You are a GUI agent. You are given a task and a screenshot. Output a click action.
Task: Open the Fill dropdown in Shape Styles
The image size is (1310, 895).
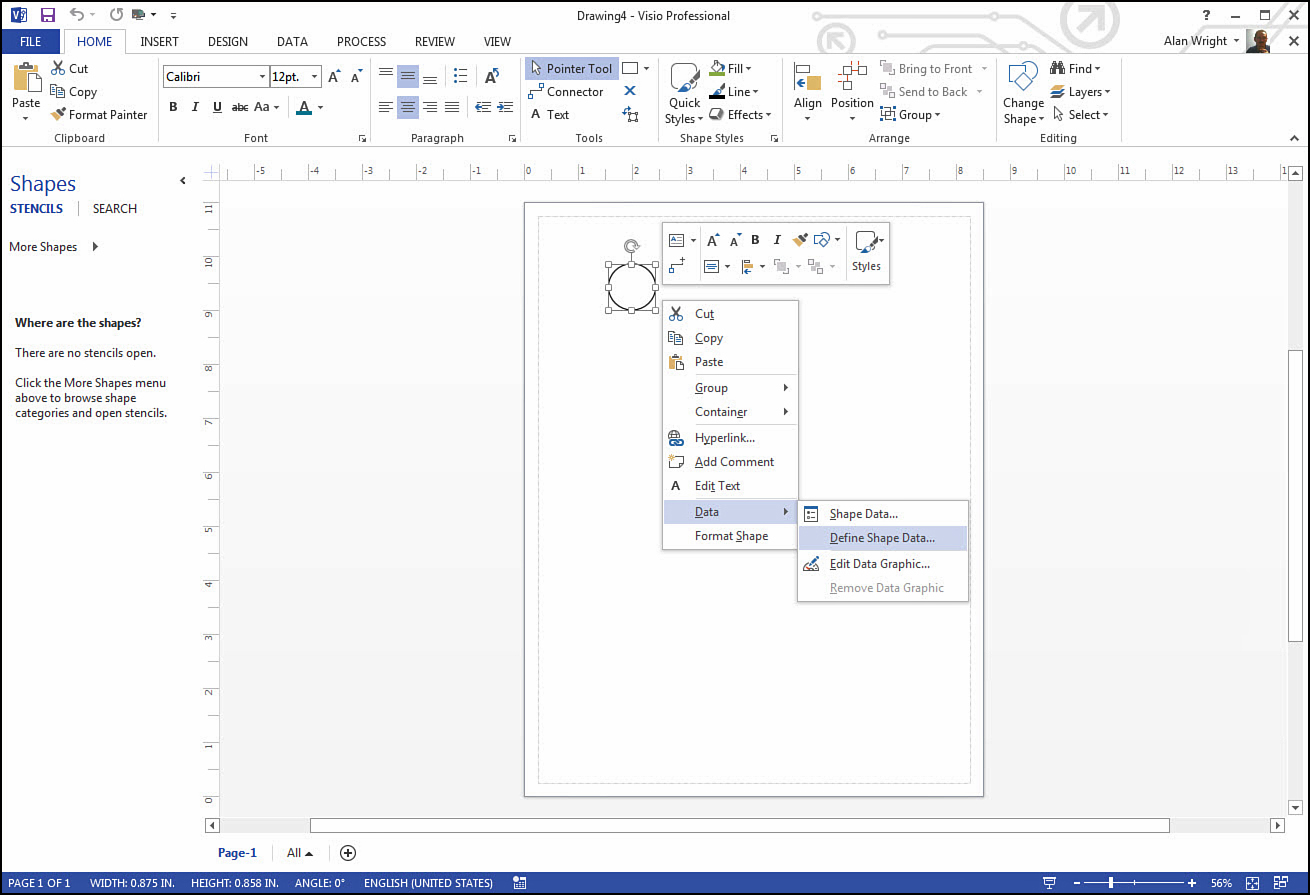[731, 68]
